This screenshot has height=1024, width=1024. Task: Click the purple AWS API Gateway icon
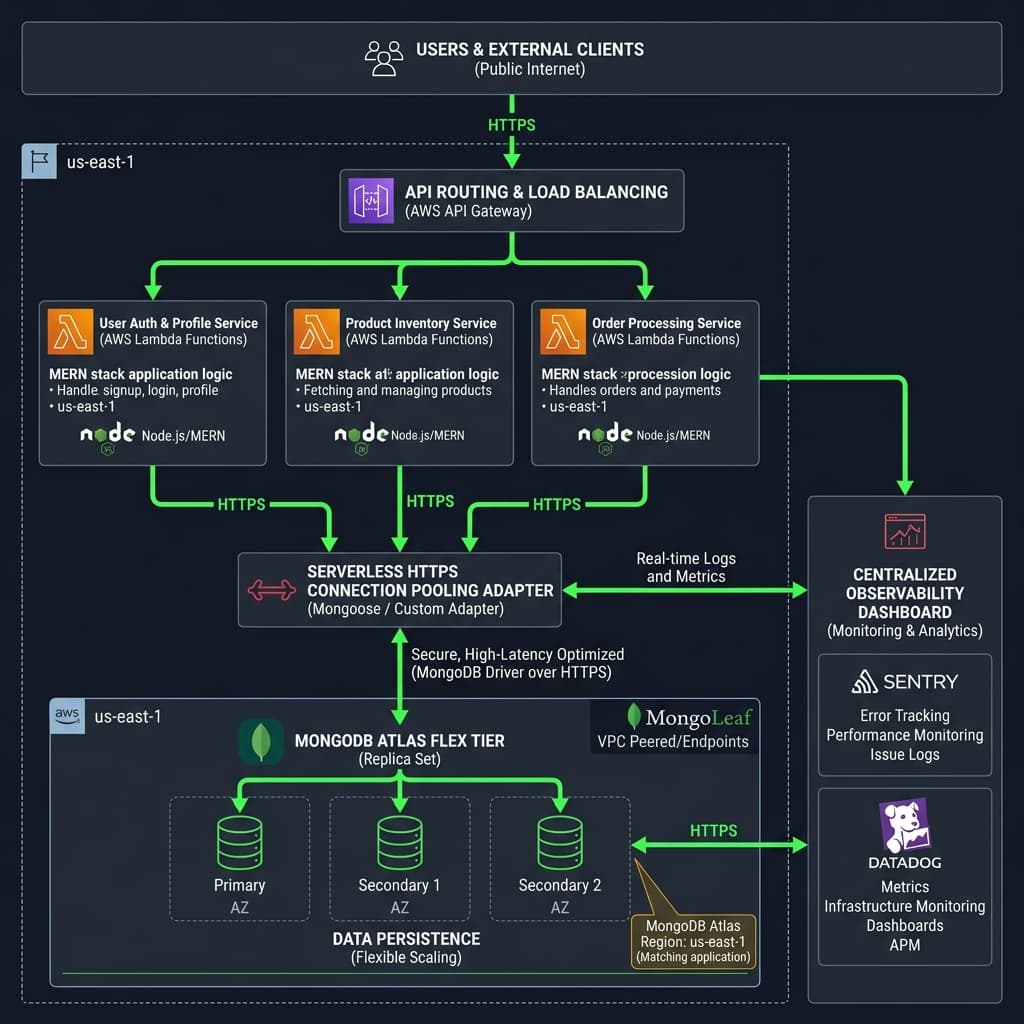pyautogui.click(x=371, y=200)
